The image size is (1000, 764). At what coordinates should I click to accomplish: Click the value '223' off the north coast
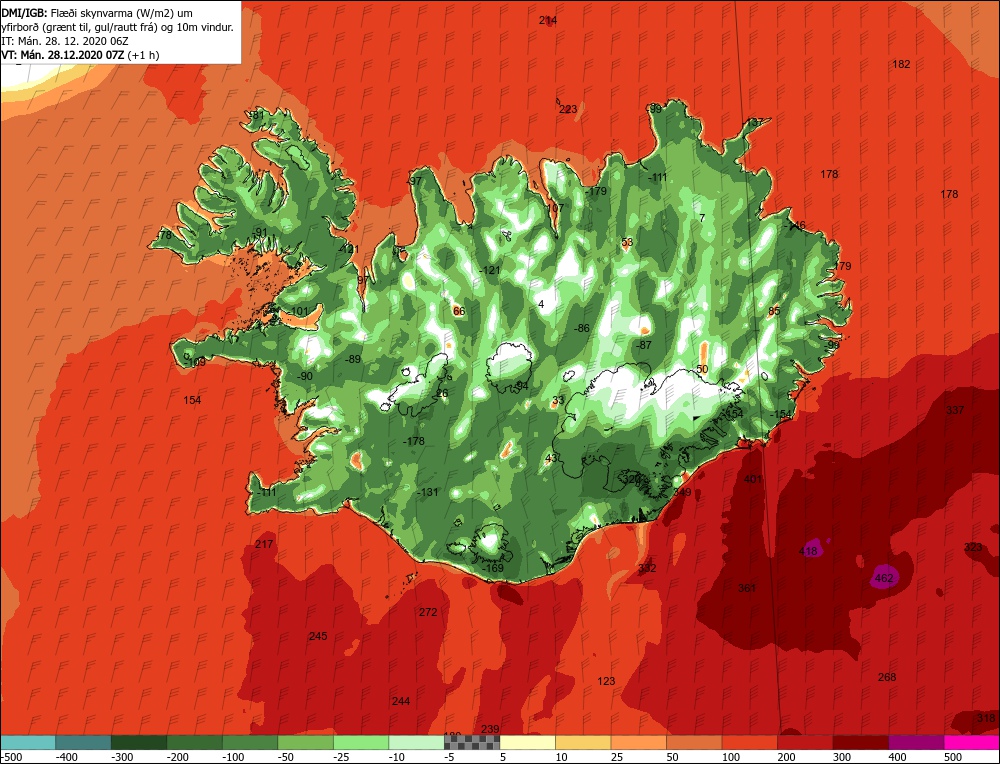point(568,109)
